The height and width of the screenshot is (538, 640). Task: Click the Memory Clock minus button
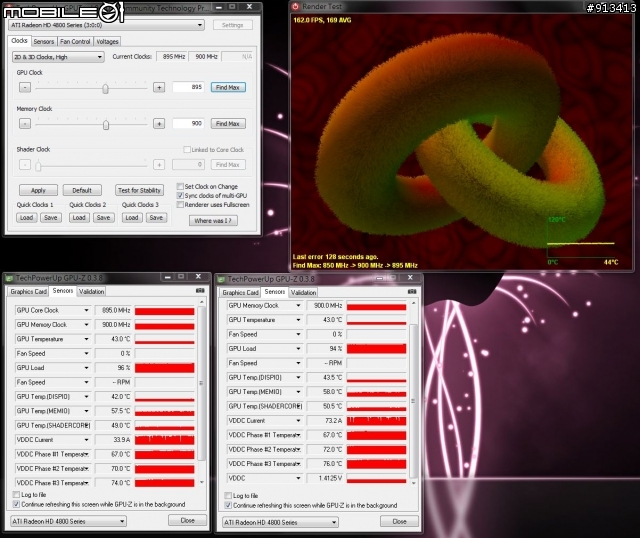(25, 124)
